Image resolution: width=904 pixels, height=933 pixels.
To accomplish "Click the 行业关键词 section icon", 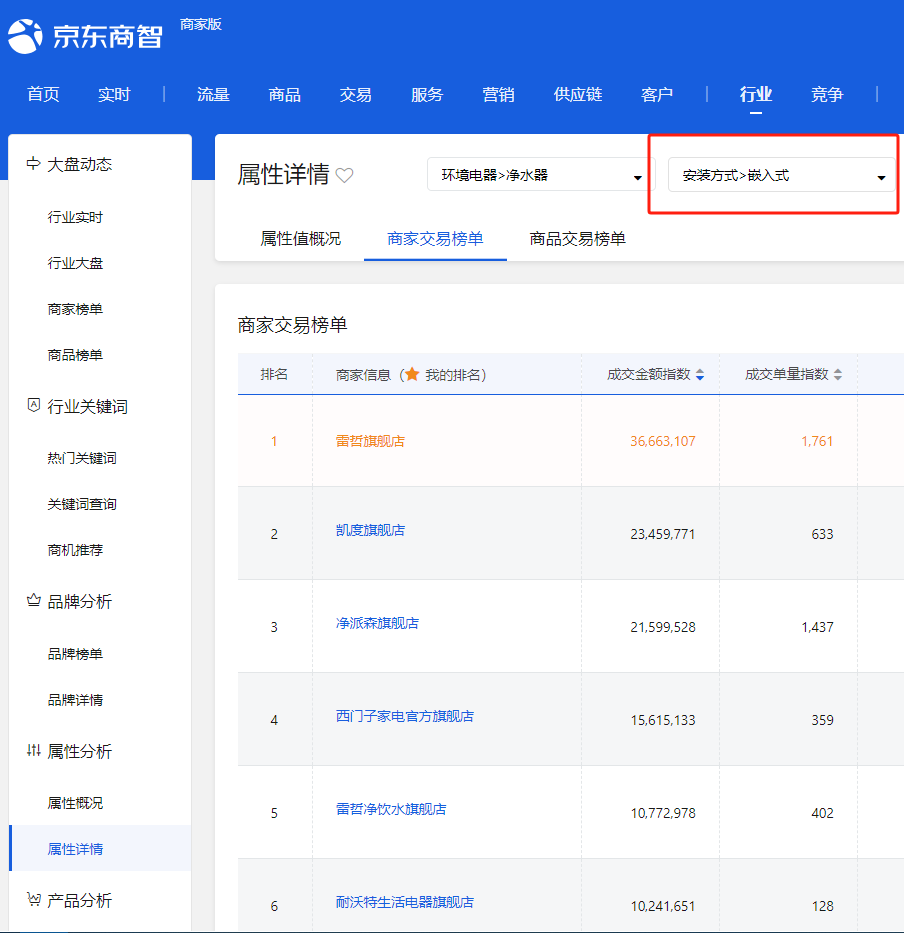I will coord(33,405).
